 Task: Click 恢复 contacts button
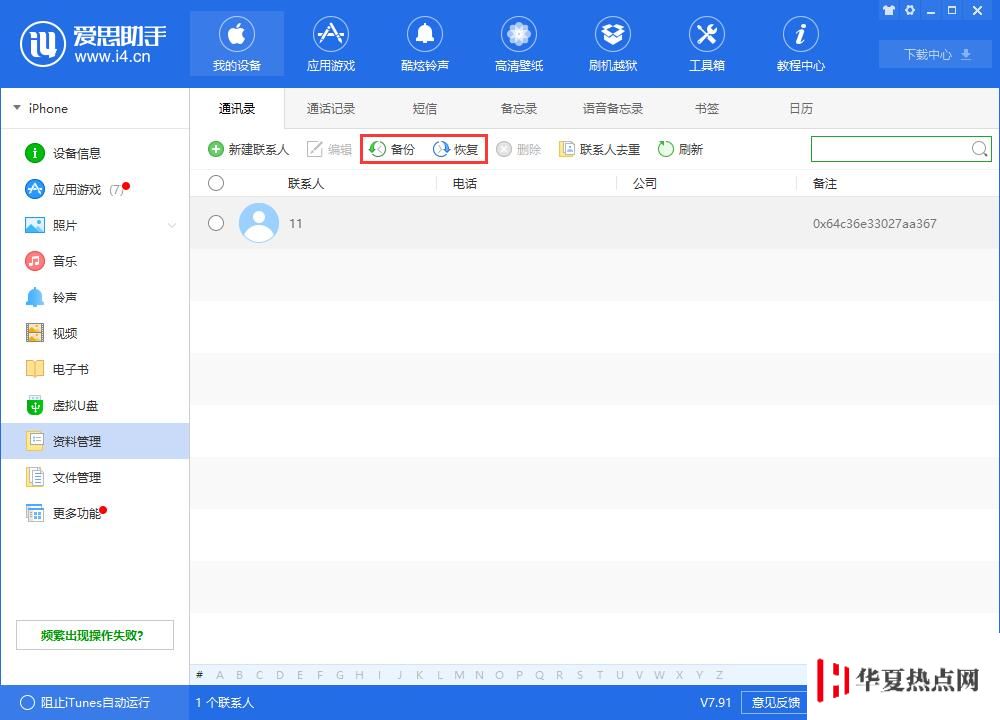(455, 149)
